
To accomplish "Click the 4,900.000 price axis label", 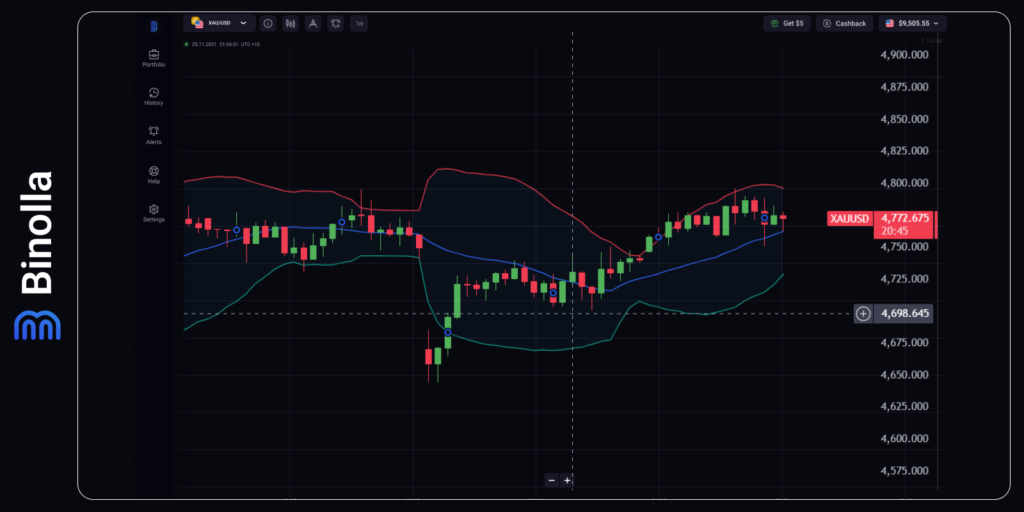I will tap(904, 55).
